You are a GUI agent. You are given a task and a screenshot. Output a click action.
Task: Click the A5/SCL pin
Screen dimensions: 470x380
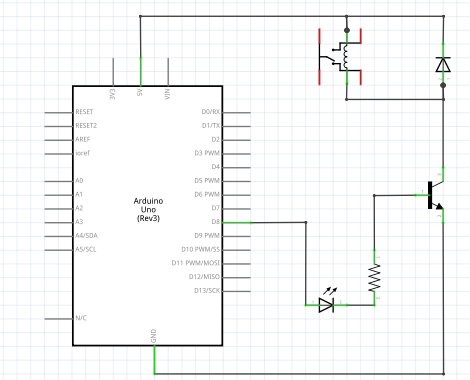[x=59, y=250]
